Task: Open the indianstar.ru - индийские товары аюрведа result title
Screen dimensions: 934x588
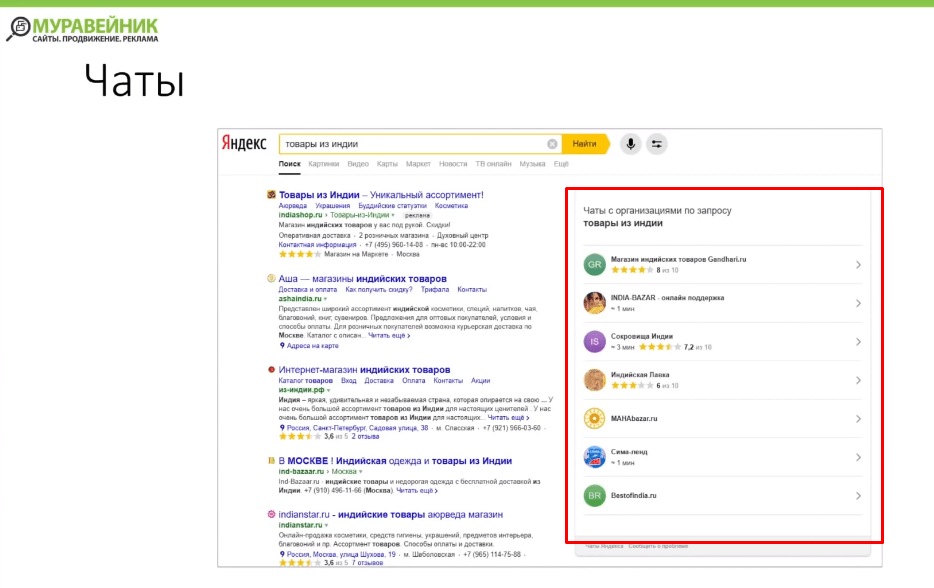Action: tap(391, 515)
